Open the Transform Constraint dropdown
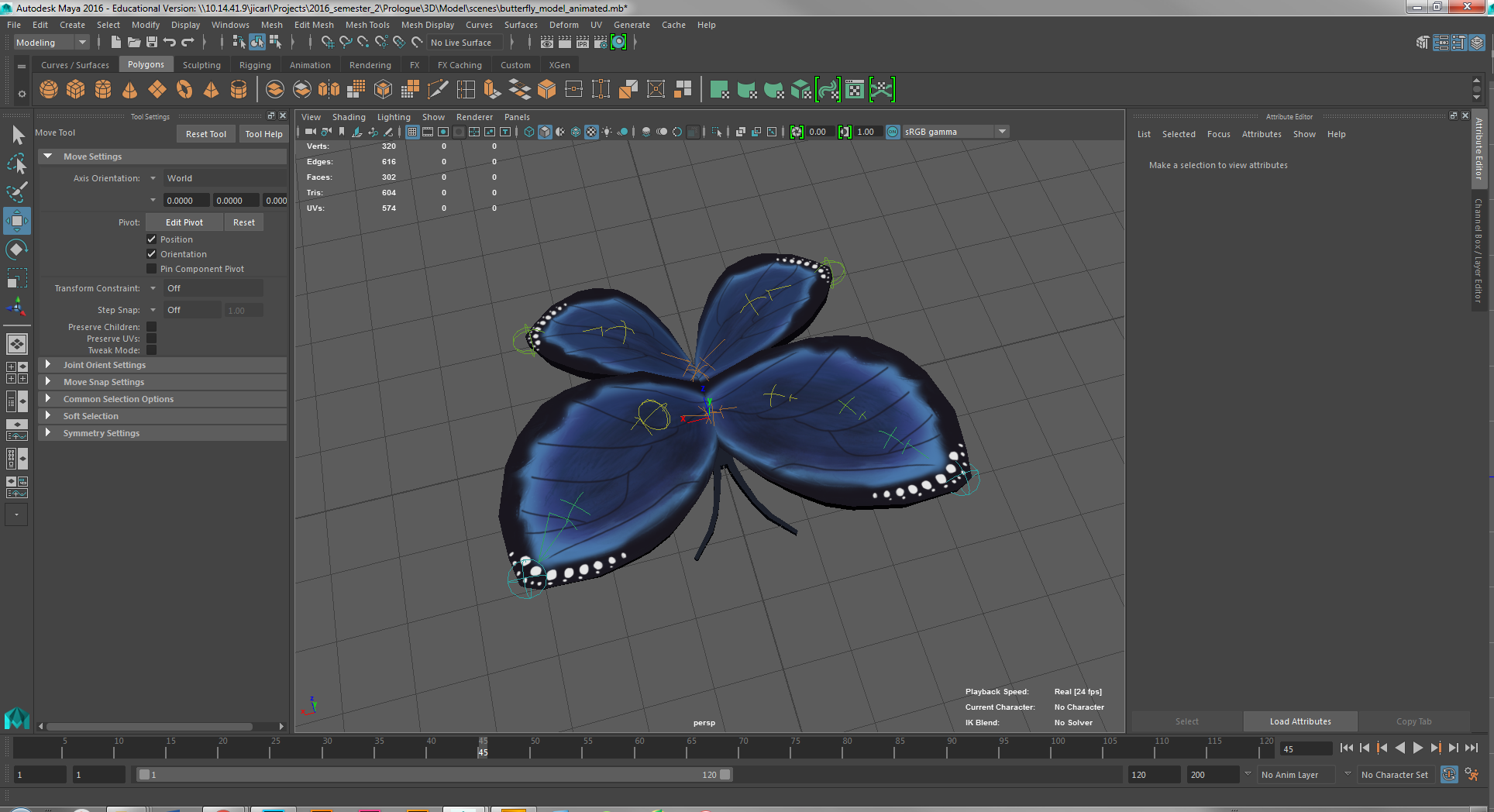Viewport: 1494px width, 812px height. 213,288
